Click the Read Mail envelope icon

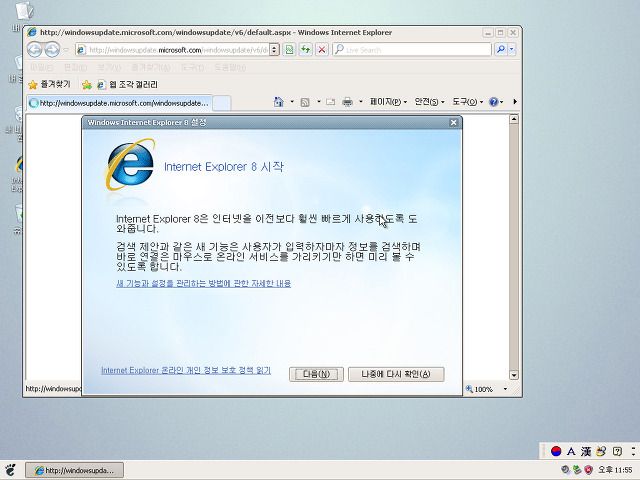[331, 102]
